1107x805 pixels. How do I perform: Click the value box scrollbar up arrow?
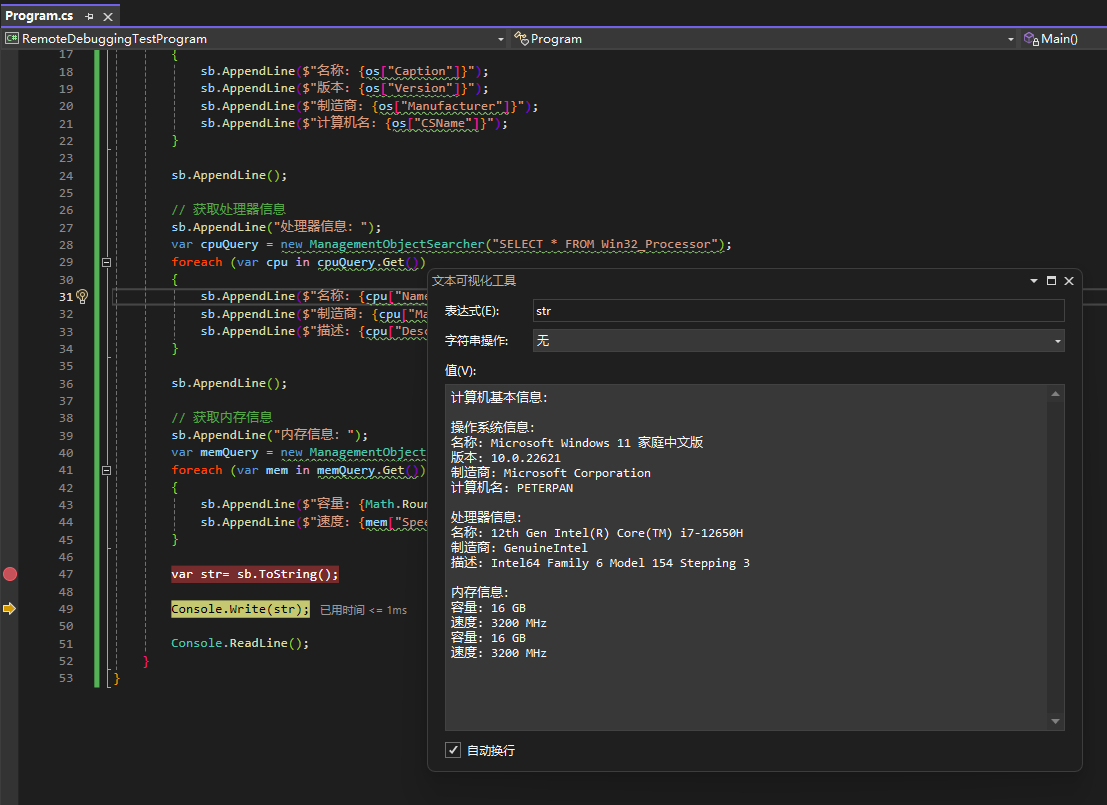click(1056, 395)
